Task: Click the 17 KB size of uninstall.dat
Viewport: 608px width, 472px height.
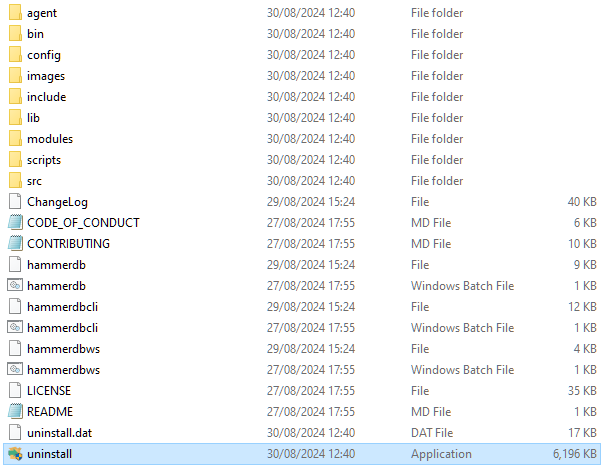Action: [x=582, y=432]
